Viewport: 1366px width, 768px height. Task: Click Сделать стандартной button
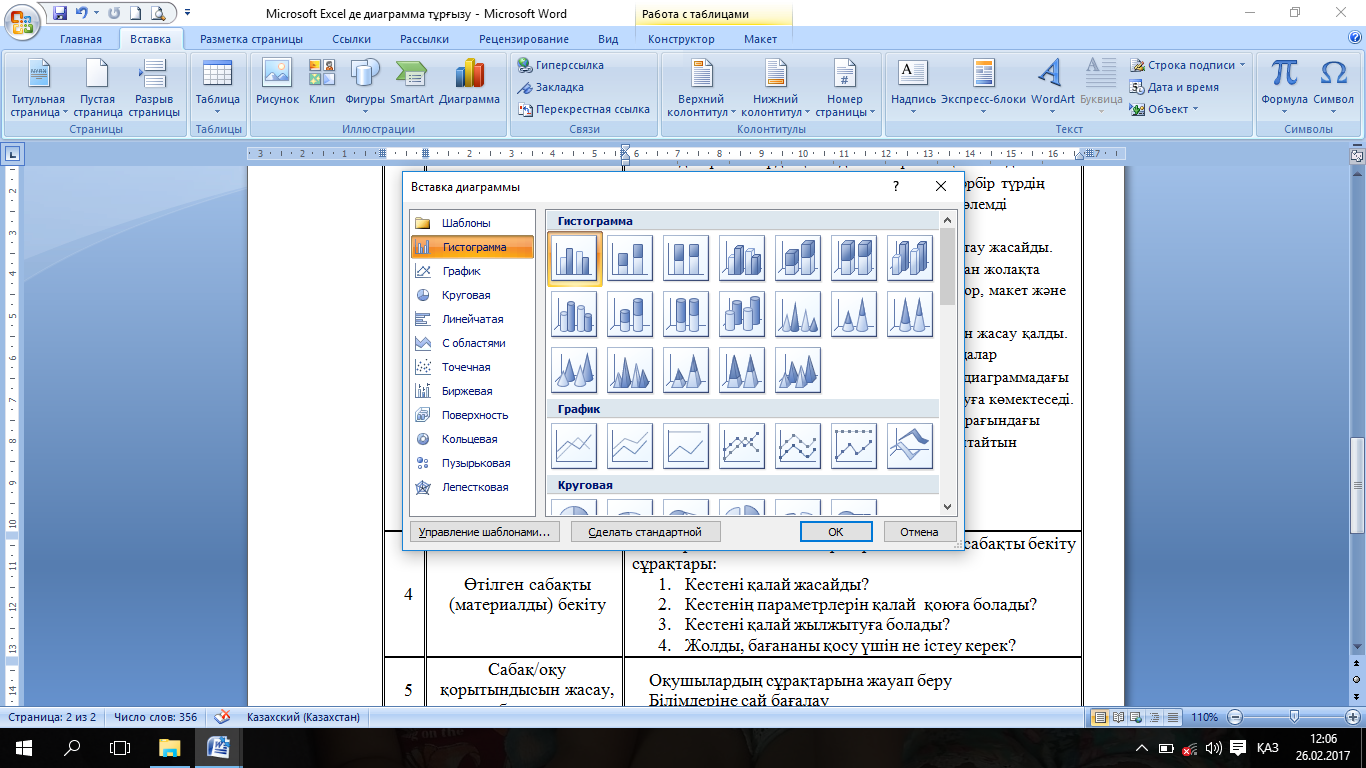(645, 532)
